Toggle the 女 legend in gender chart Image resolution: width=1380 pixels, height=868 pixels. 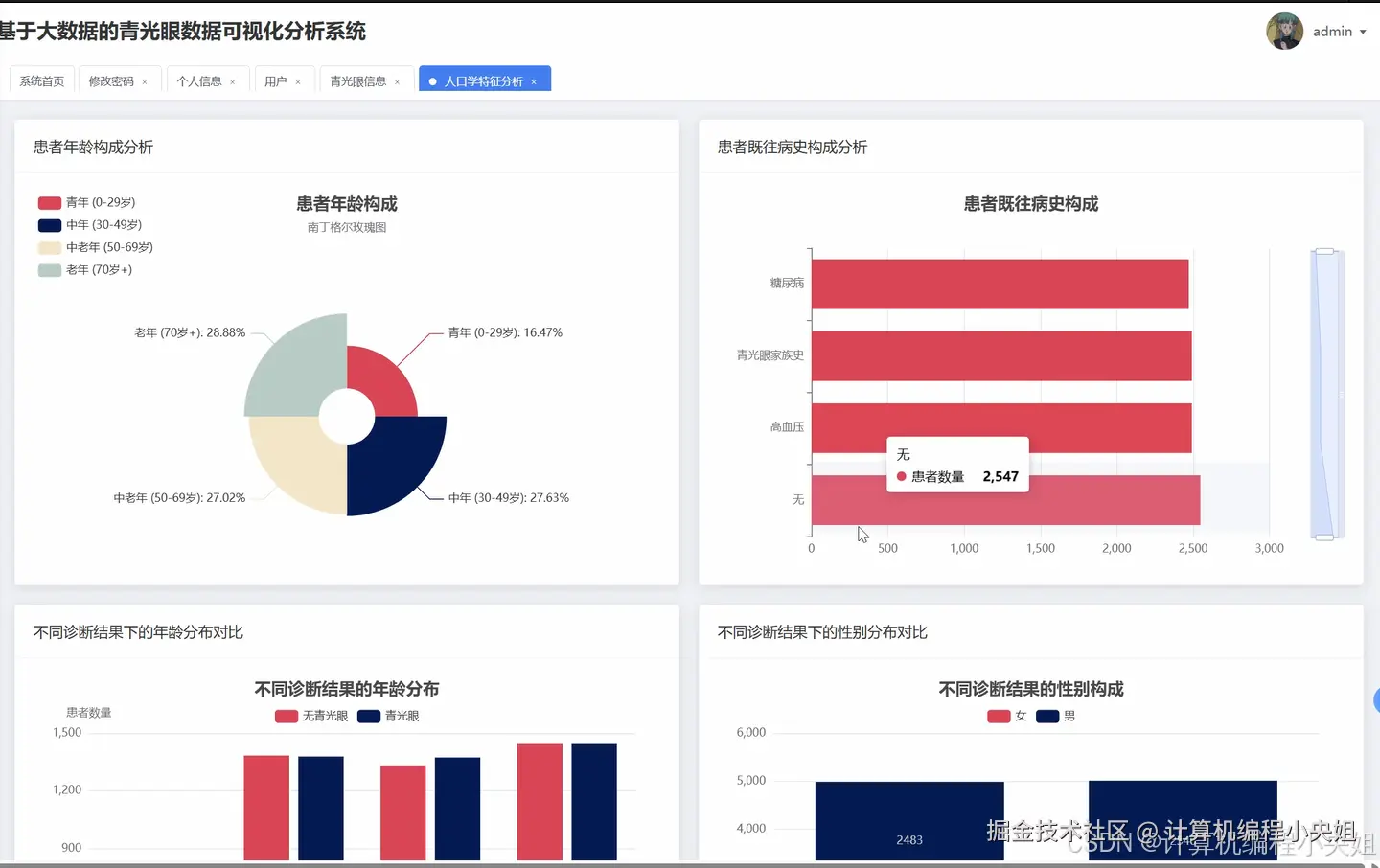1011,716
